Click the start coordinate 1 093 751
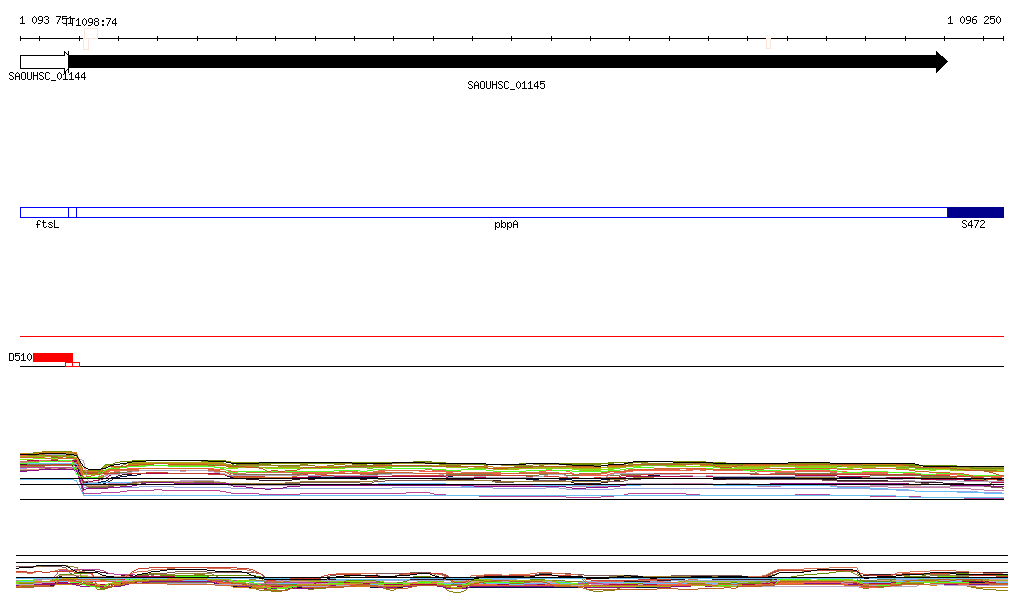The width and height of the screenshot is (1024, 611). click(x=44, y=20)
